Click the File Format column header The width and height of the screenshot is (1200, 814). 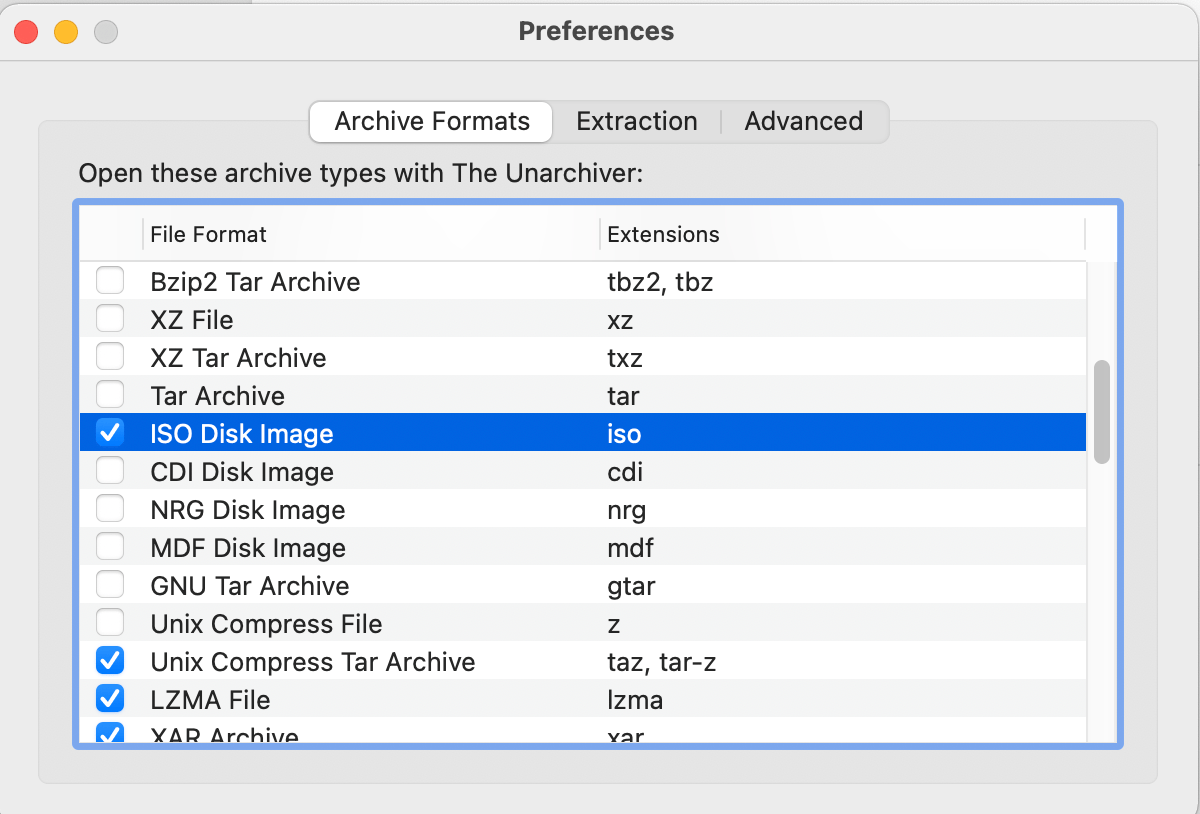[x=208, y=234]
